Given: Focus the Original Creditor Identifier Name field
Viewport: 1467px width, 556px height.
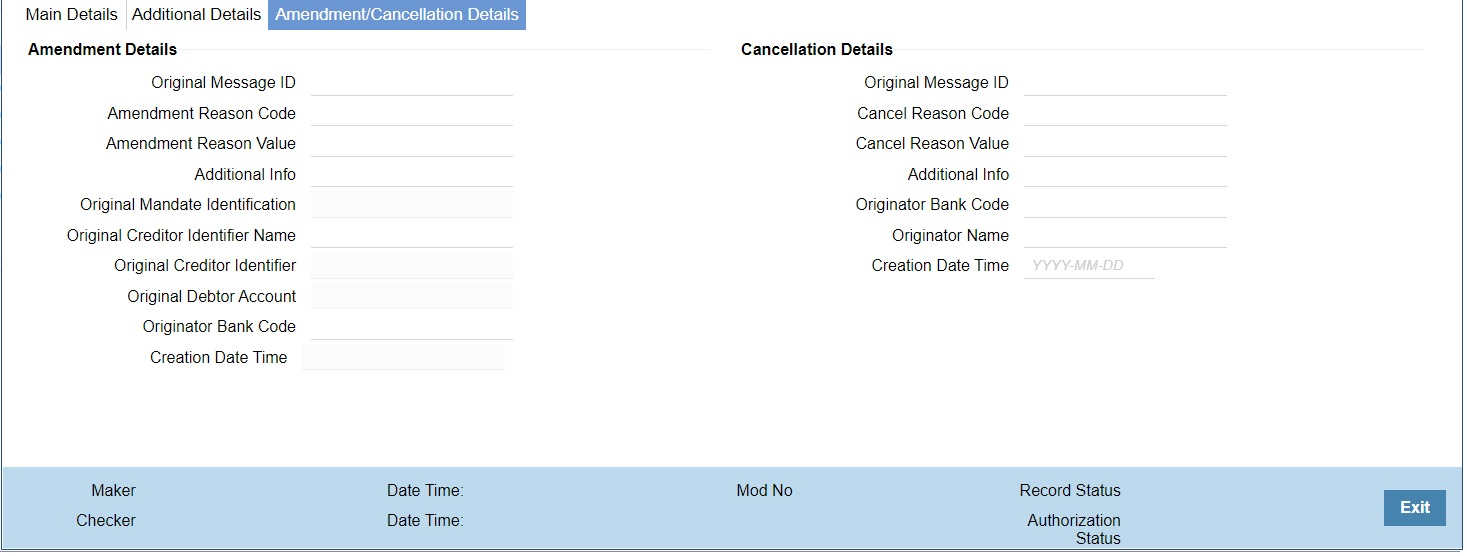Looking at the screenshot, I should tap(412, 235).
